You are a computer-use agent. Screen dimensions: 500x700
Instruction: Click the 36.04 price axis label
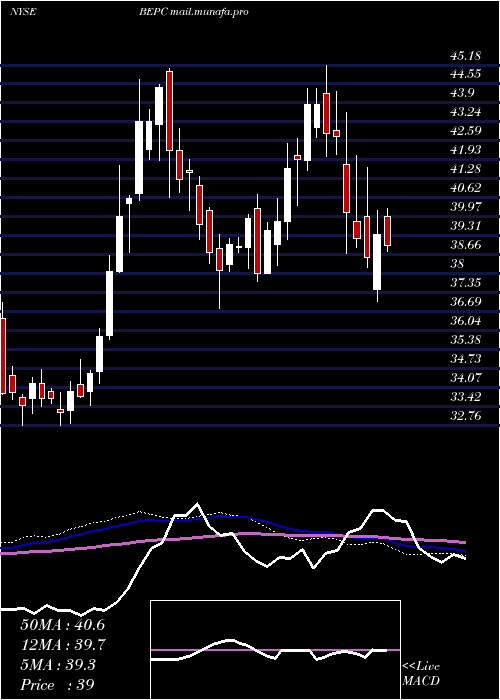tap(466, 321)
